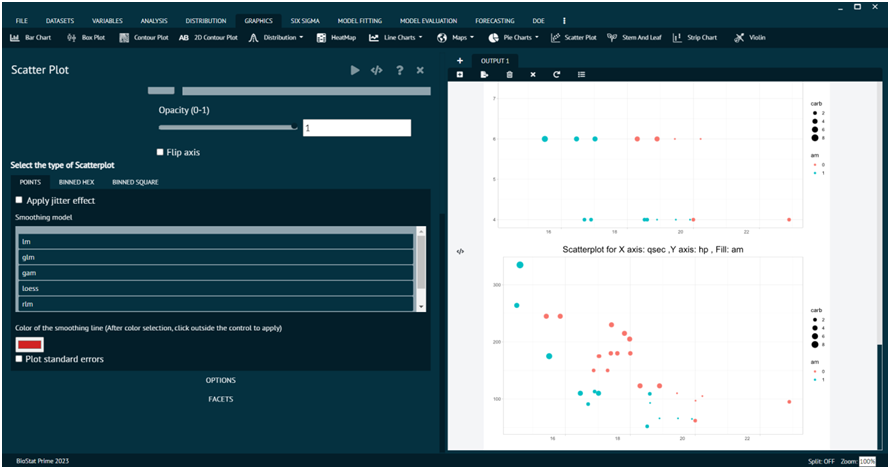Open the DISTRIBUTION menu
The image size is (890, 469).
[x=205, y=21]
